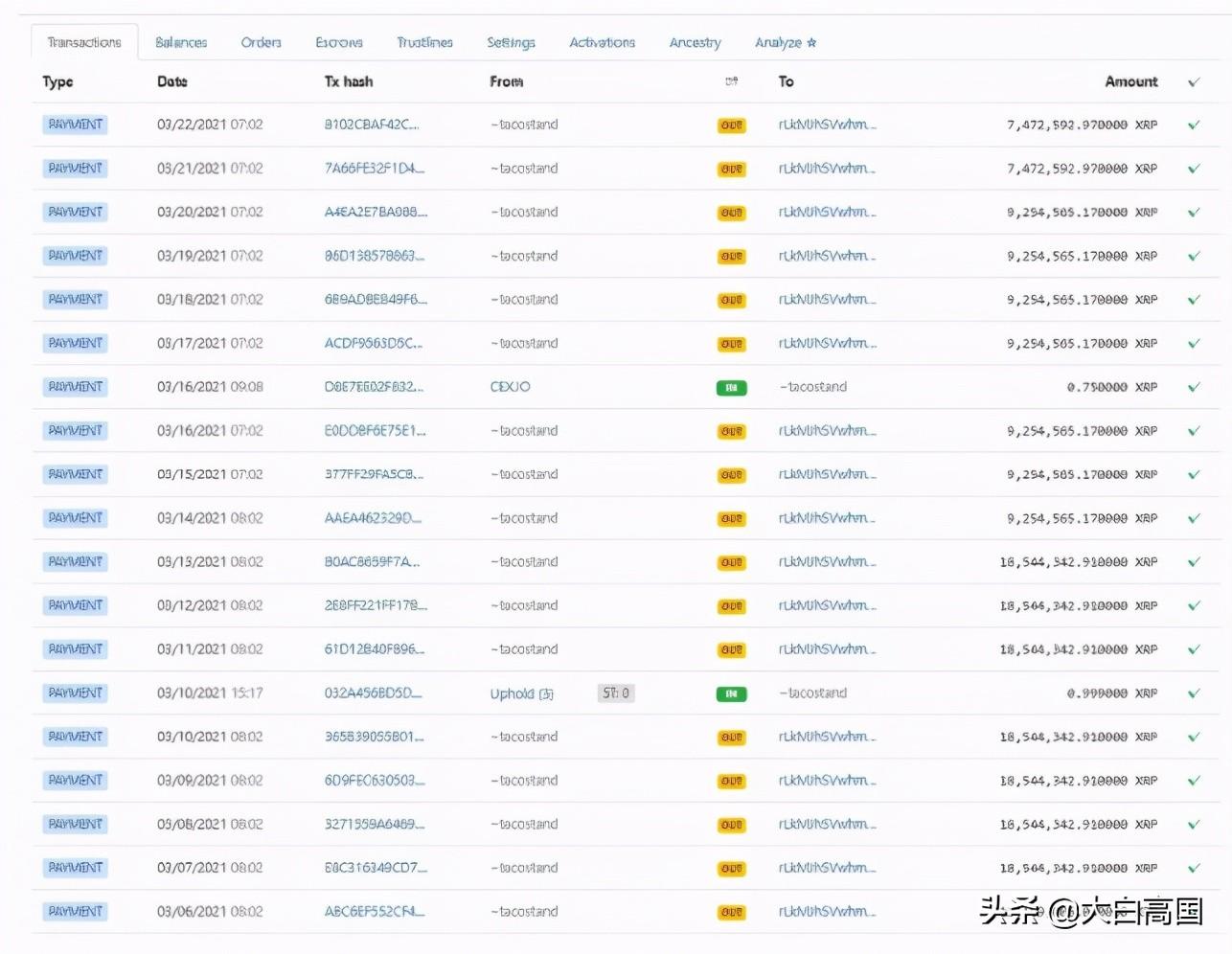Viewport: 1232px width, 954px height.
Task: Click the validated checkmark on the 03/22/2021 row
Action: tap(1194, 125)
